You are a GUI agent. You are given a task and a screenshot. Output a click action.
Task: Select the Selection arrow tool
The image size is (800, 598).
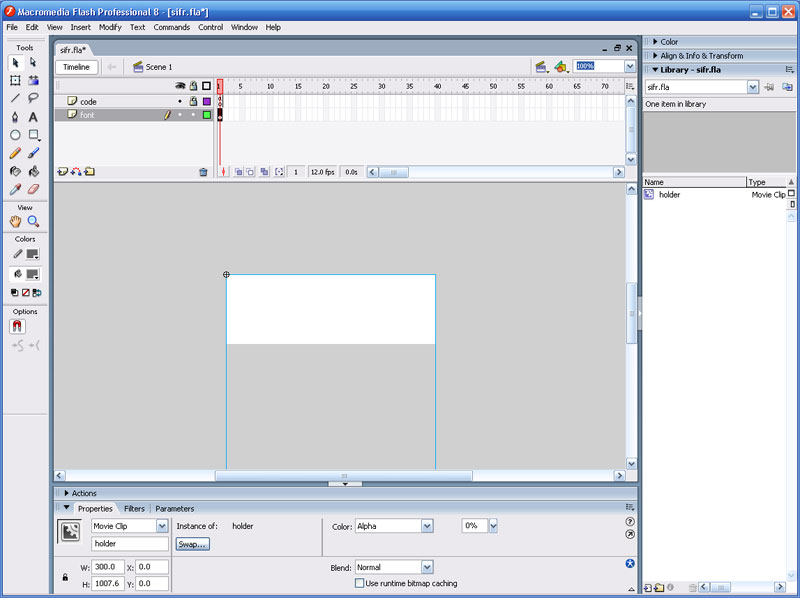(15, 63)
